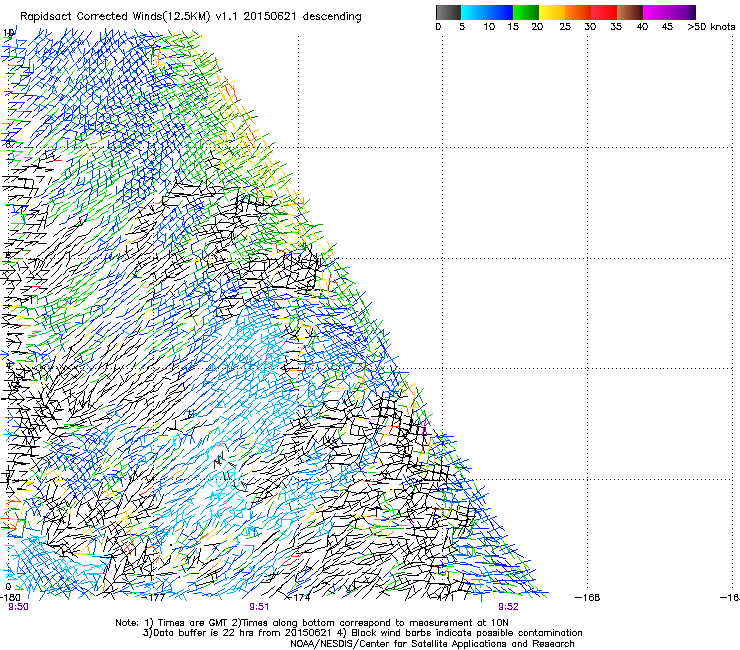Click the orange 25–30 knots legend segment
The width and height of the screenshot is (740, 650).
click(578, 12)
